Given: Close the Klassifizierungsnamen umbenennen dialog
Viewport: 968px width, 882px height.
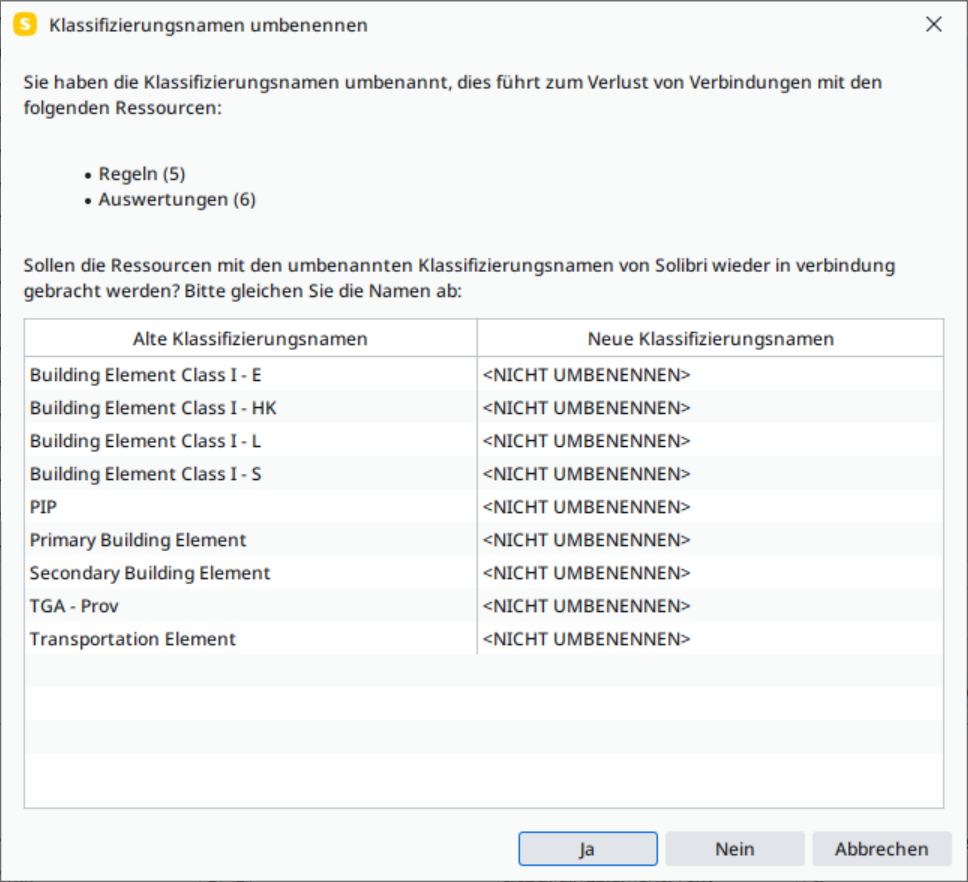Looking at the screenshot, I should [x=933, y=24].
